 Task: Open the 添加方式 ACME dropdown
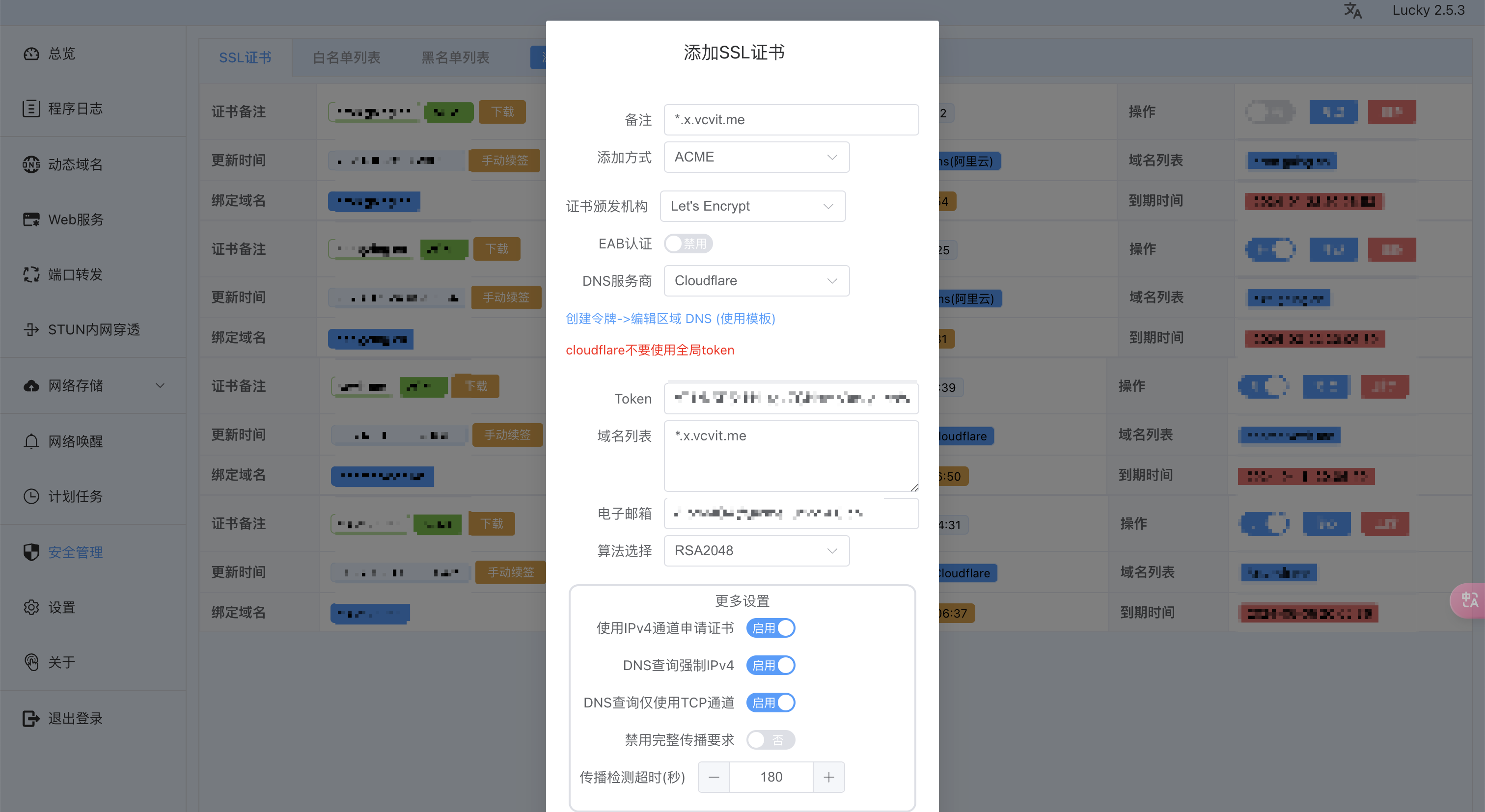coord(756,157)
